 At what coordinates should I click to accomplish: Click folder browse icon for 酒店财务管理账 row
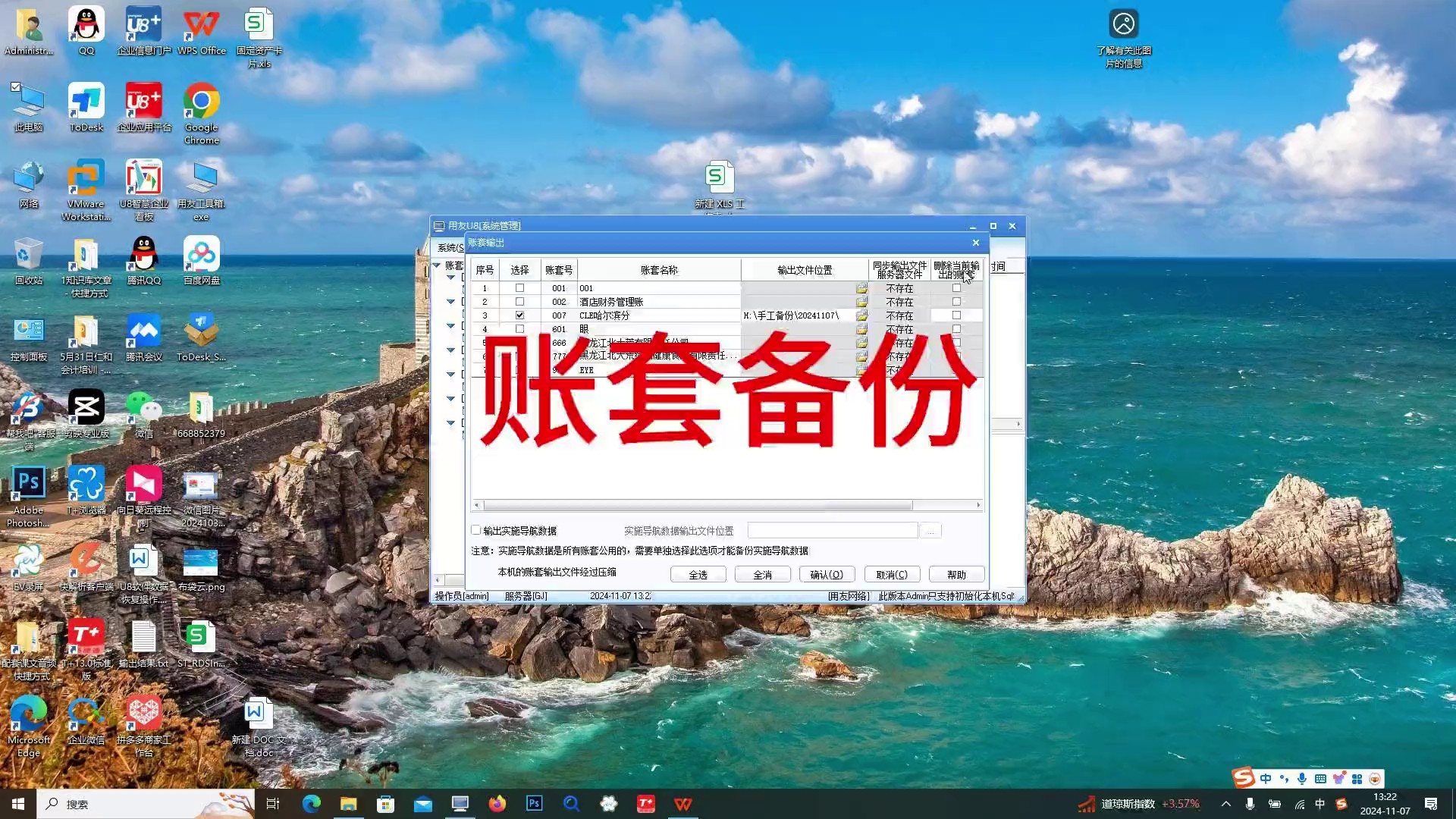[861, 302]
